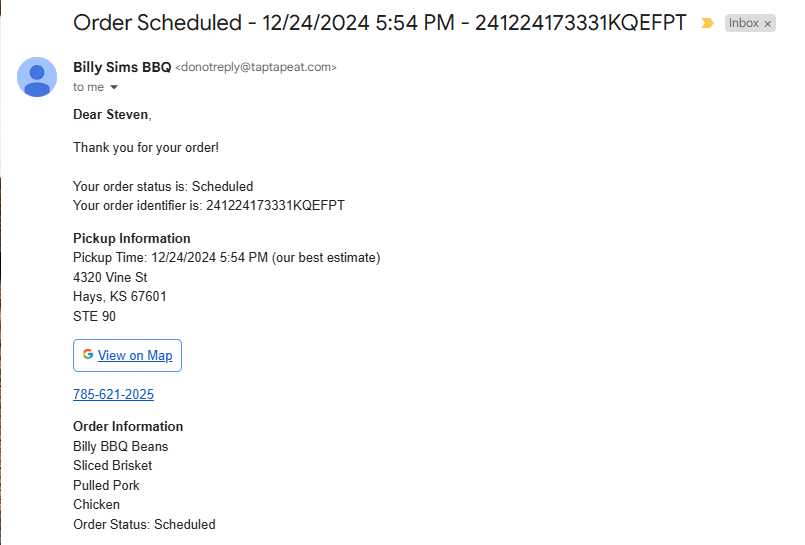The height and width of the screenshot is (545, 805).
Task: Click the Billy BBQ Beans order item
Action: point(120,446)
